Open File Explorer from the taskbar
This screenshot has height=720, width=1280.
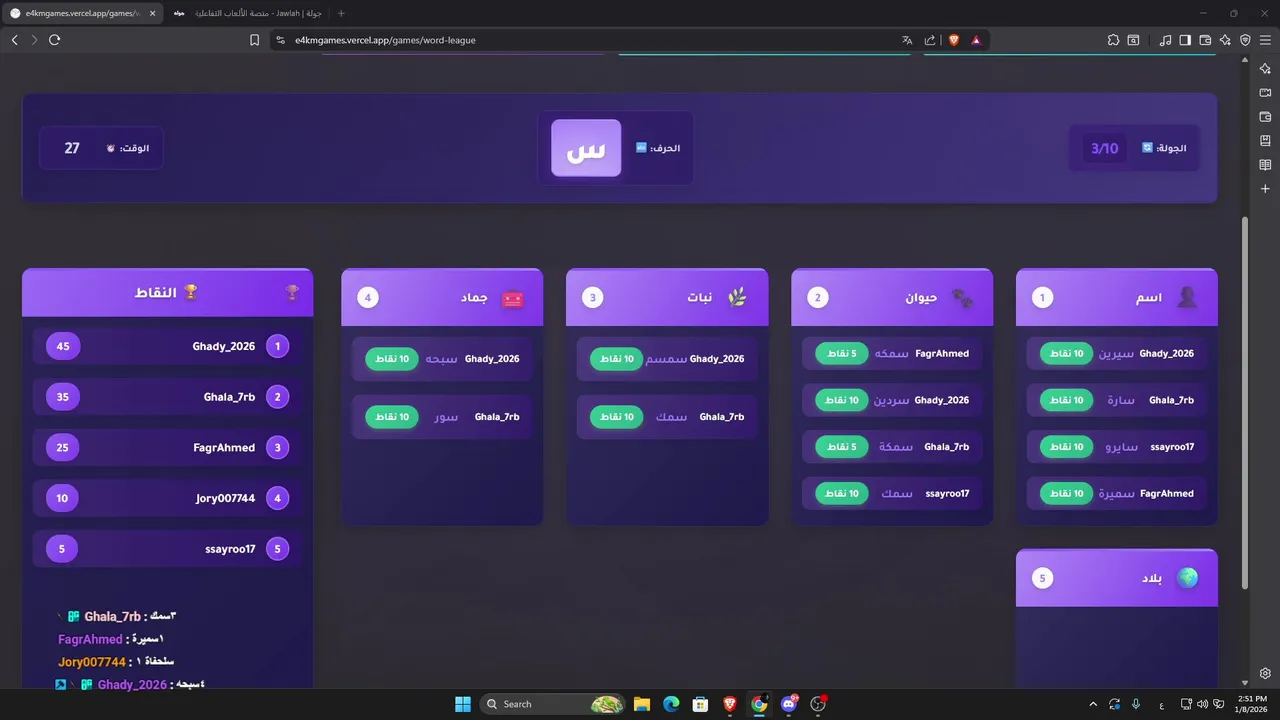[x=642, y=704]
